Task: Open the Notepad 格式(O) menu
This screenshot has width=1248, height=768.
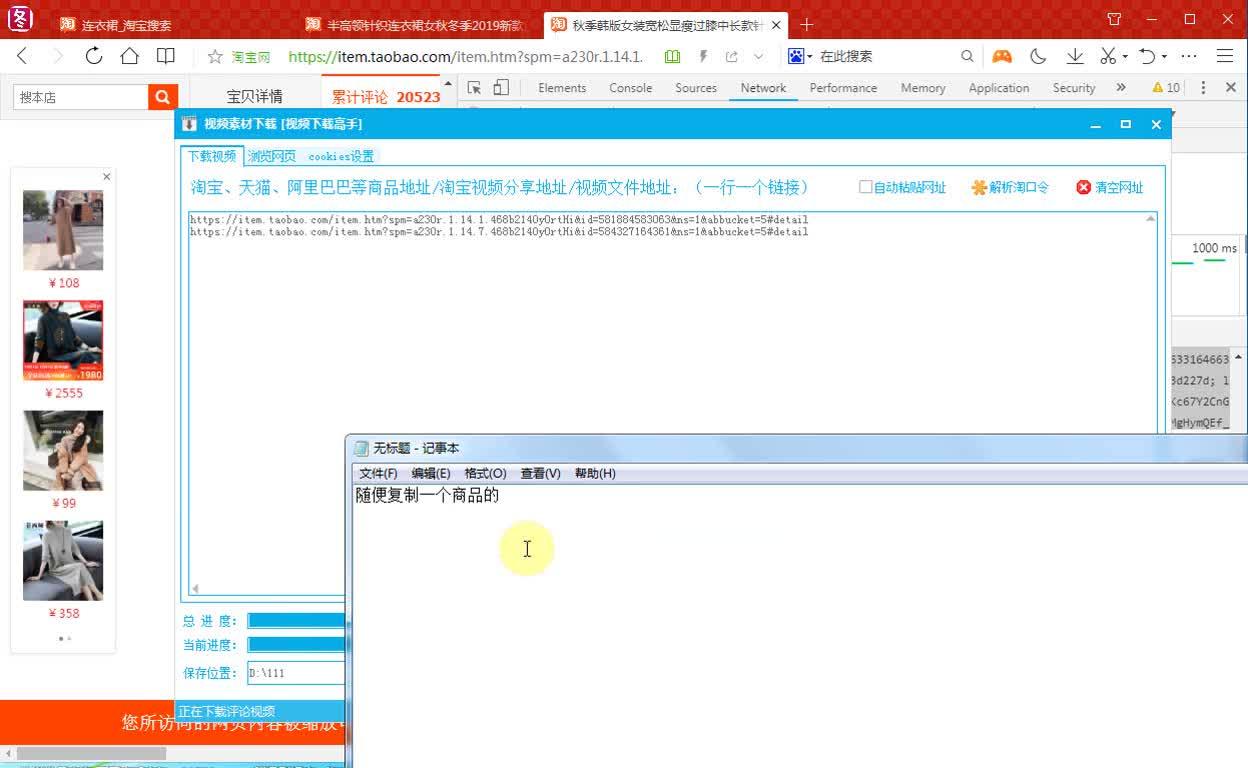Action: 485,473
